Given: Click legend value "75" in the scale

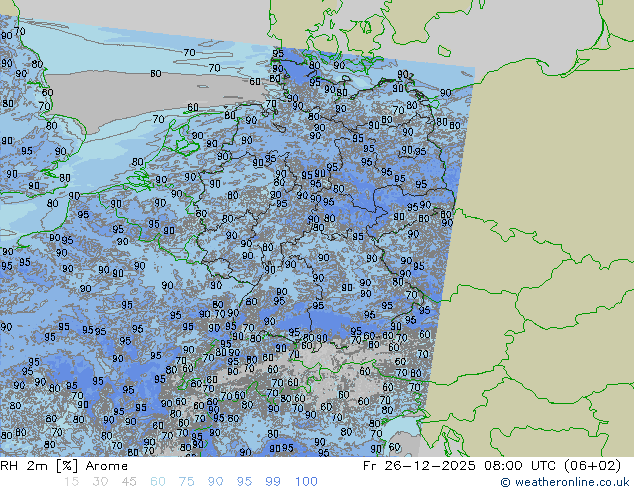Looking at the screenshot, I should [186, 482].
